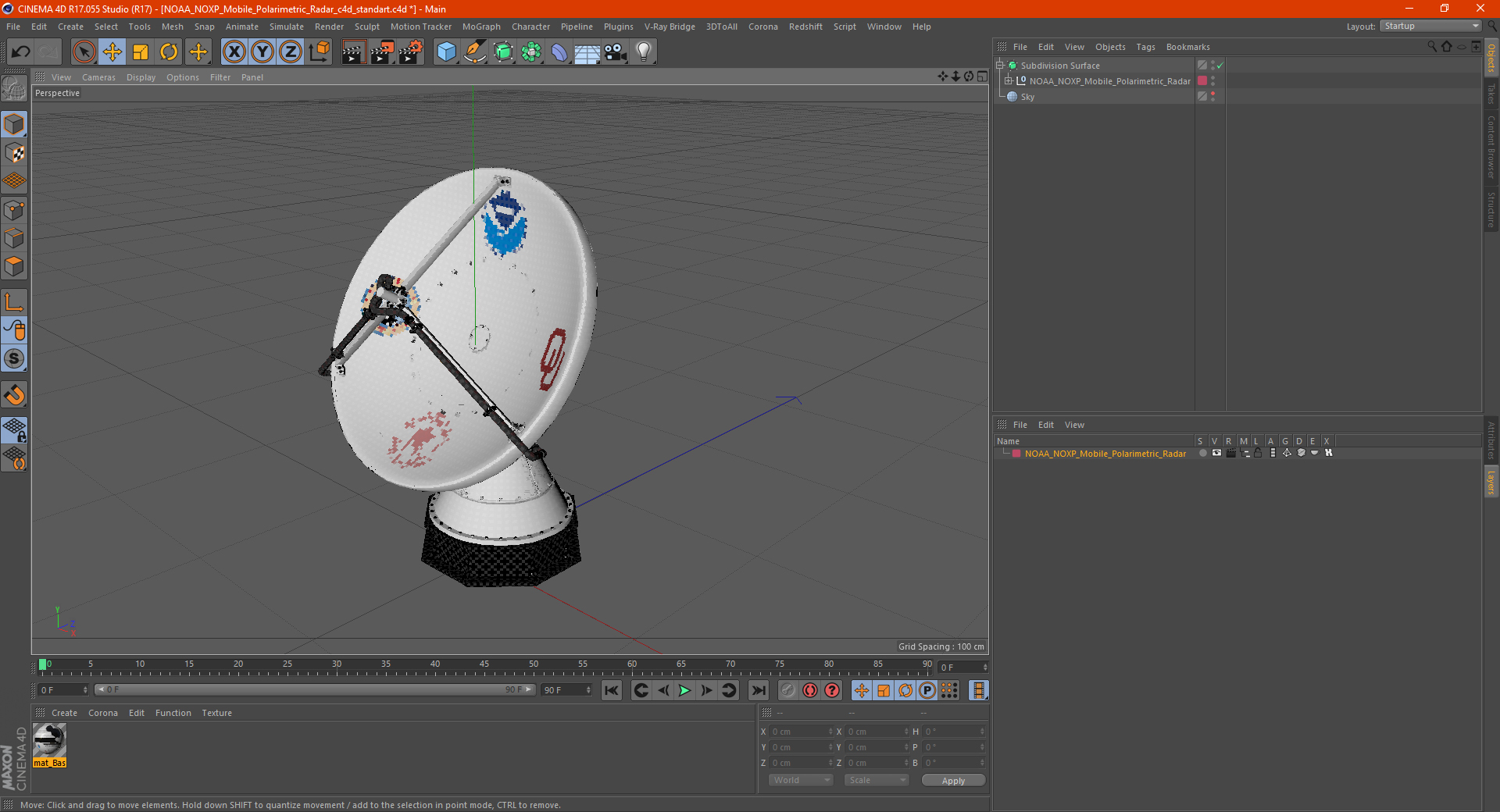Open the spline pen tool
This screenshot has height=812, width=1500.
tap(474, 52)
